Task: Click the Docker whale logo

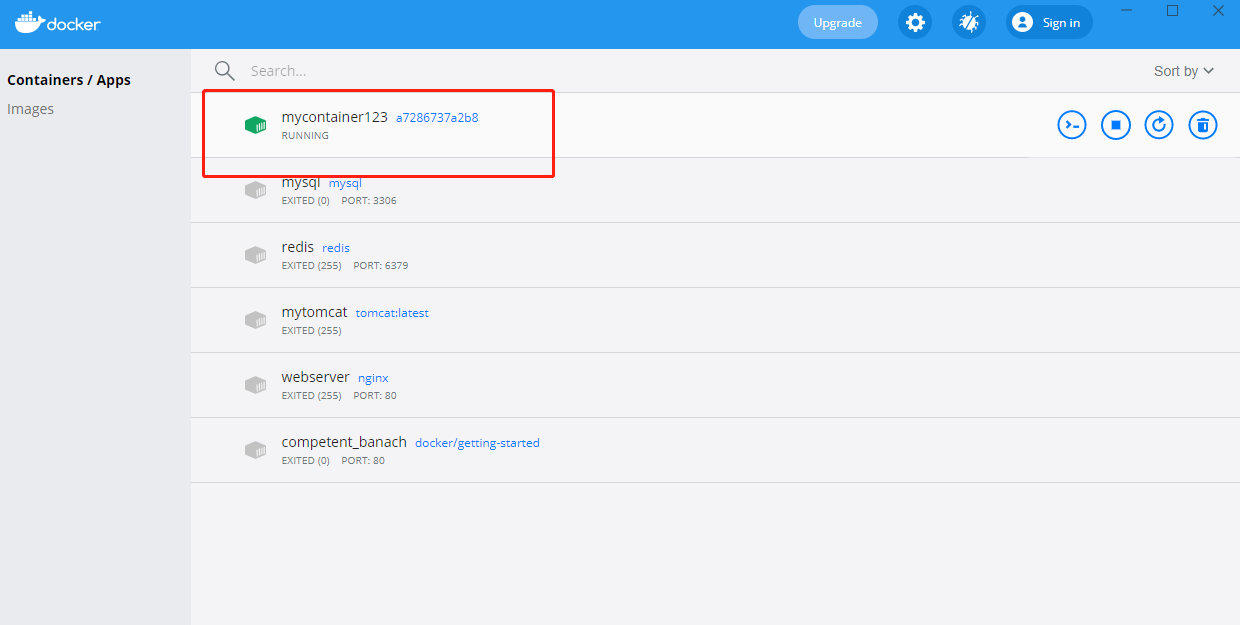Action: 57,22
